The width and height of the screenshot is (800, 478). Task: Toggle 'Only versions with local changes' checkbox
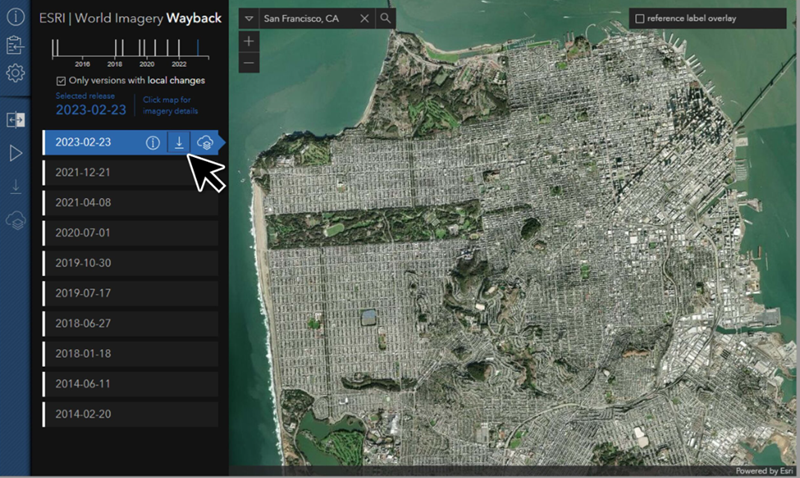click(61, 81)
